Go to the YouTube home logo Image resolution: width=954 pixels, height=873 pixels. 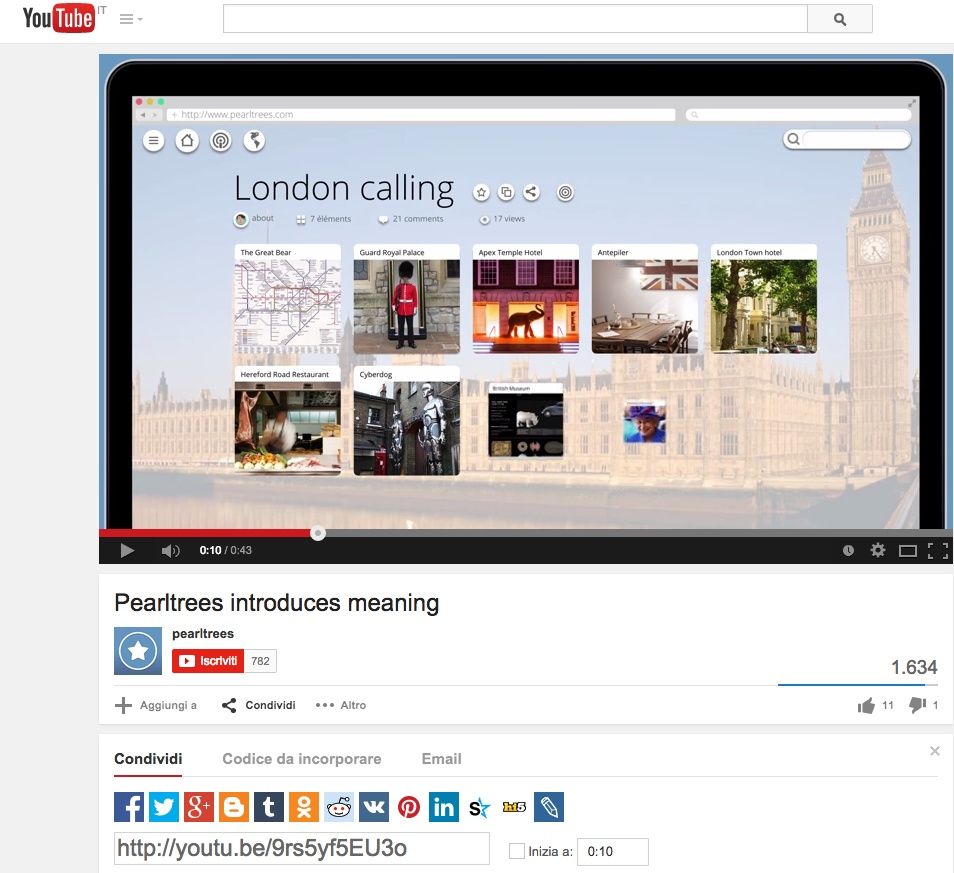59,18
